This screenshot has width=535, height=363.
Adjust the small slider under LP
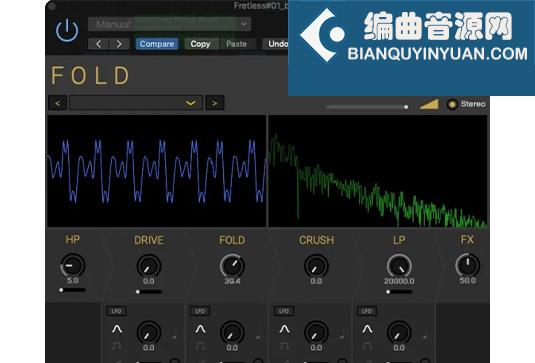tap(399, 292)
